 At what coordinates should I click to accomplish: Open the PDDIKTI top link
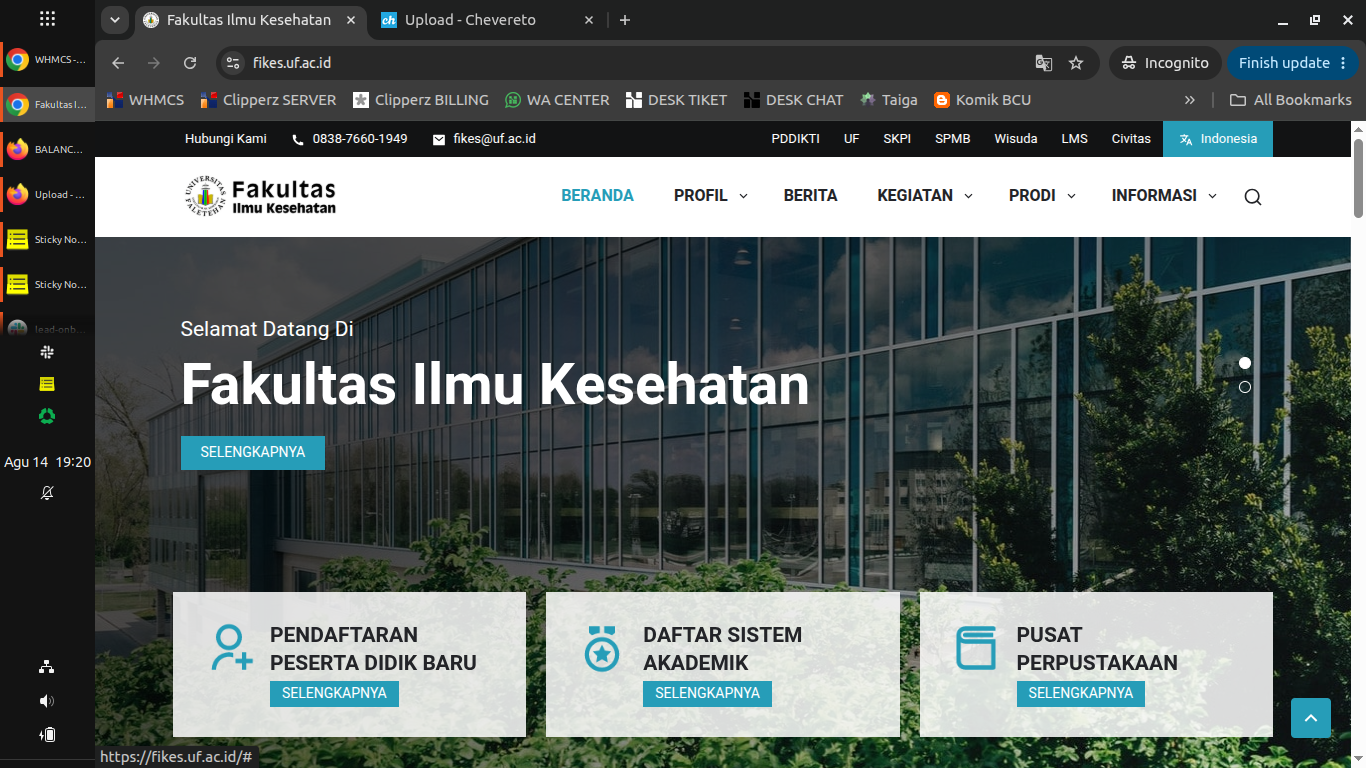[796, 139]
